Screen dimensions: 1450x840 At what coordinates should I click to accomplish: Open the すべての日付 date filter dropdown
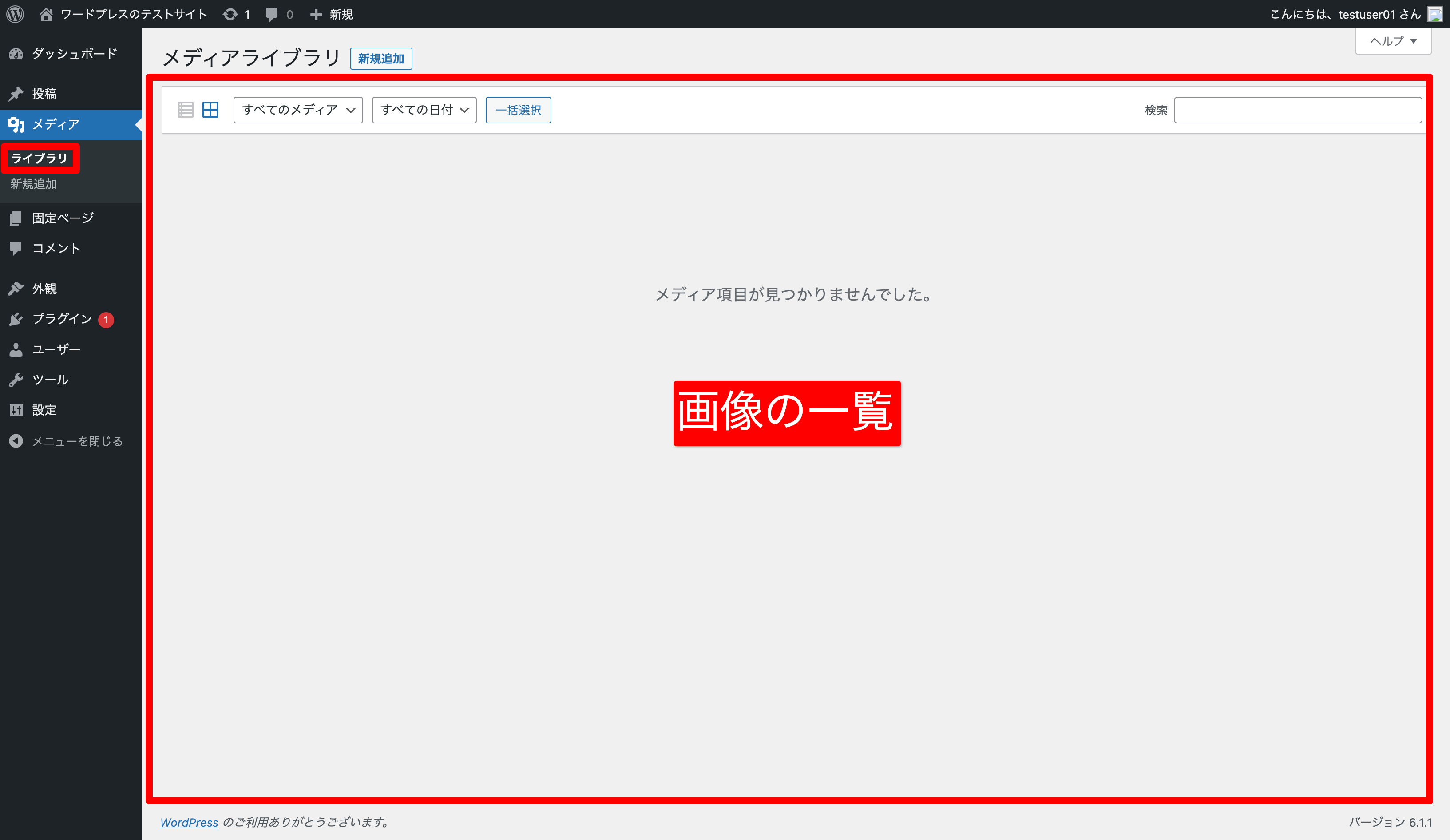424,110
